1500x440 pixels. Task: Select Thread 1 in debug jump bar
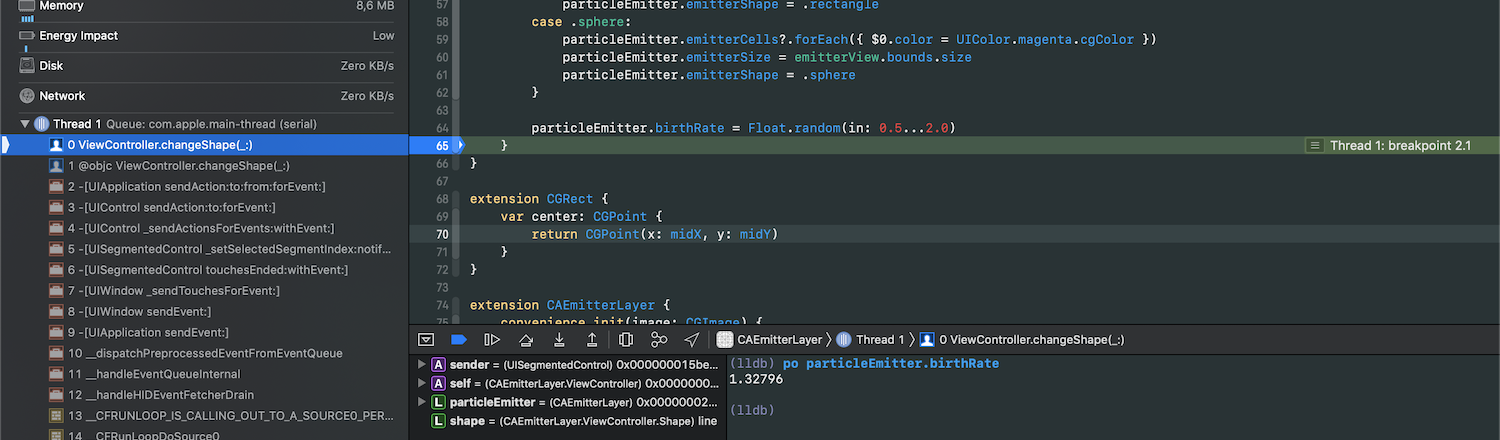[870, 340]
